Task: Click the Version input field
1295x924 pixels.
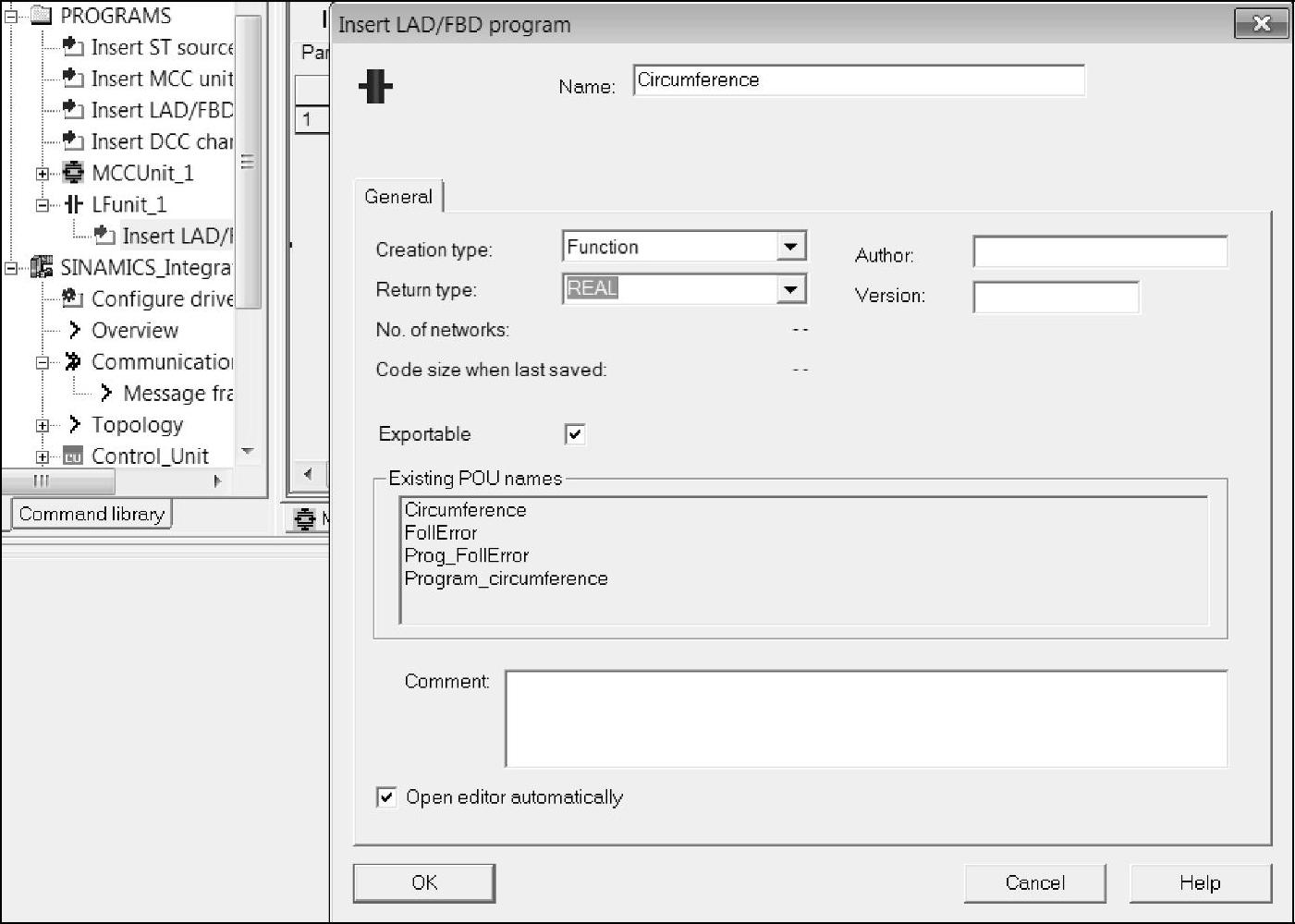Action: click(x=1056, y=297)
